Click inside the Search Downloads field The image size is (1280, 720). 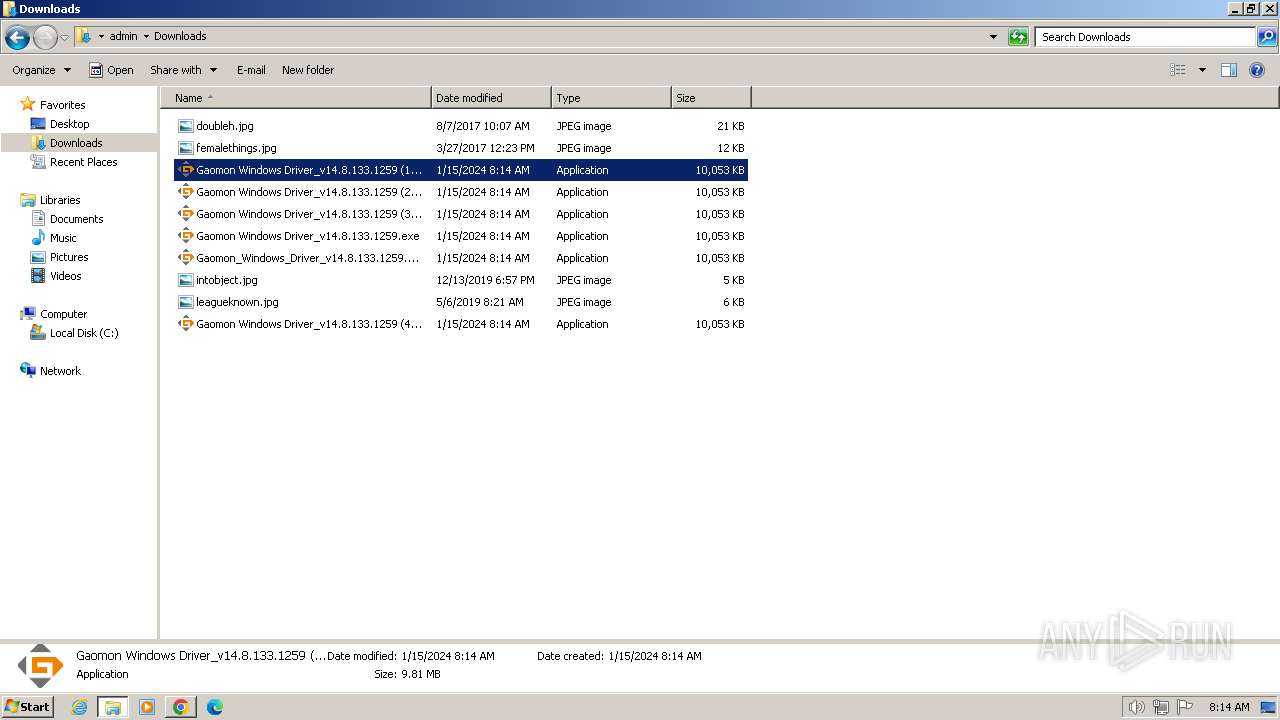[x=1145, y=37]
